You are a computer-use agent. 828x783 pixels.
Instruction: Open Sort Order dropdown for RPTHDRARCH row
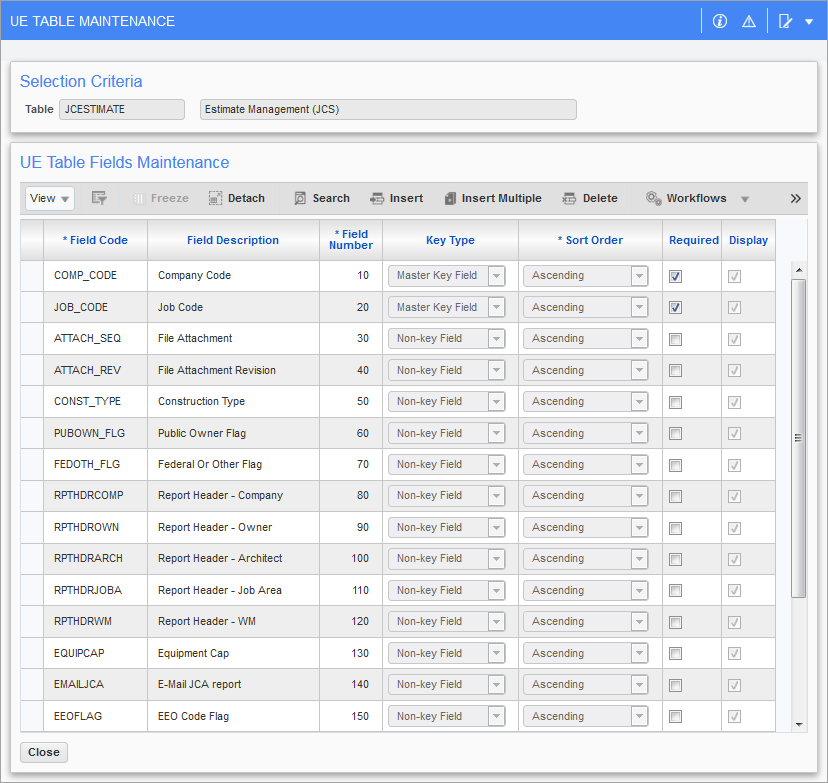coord(586,559)
